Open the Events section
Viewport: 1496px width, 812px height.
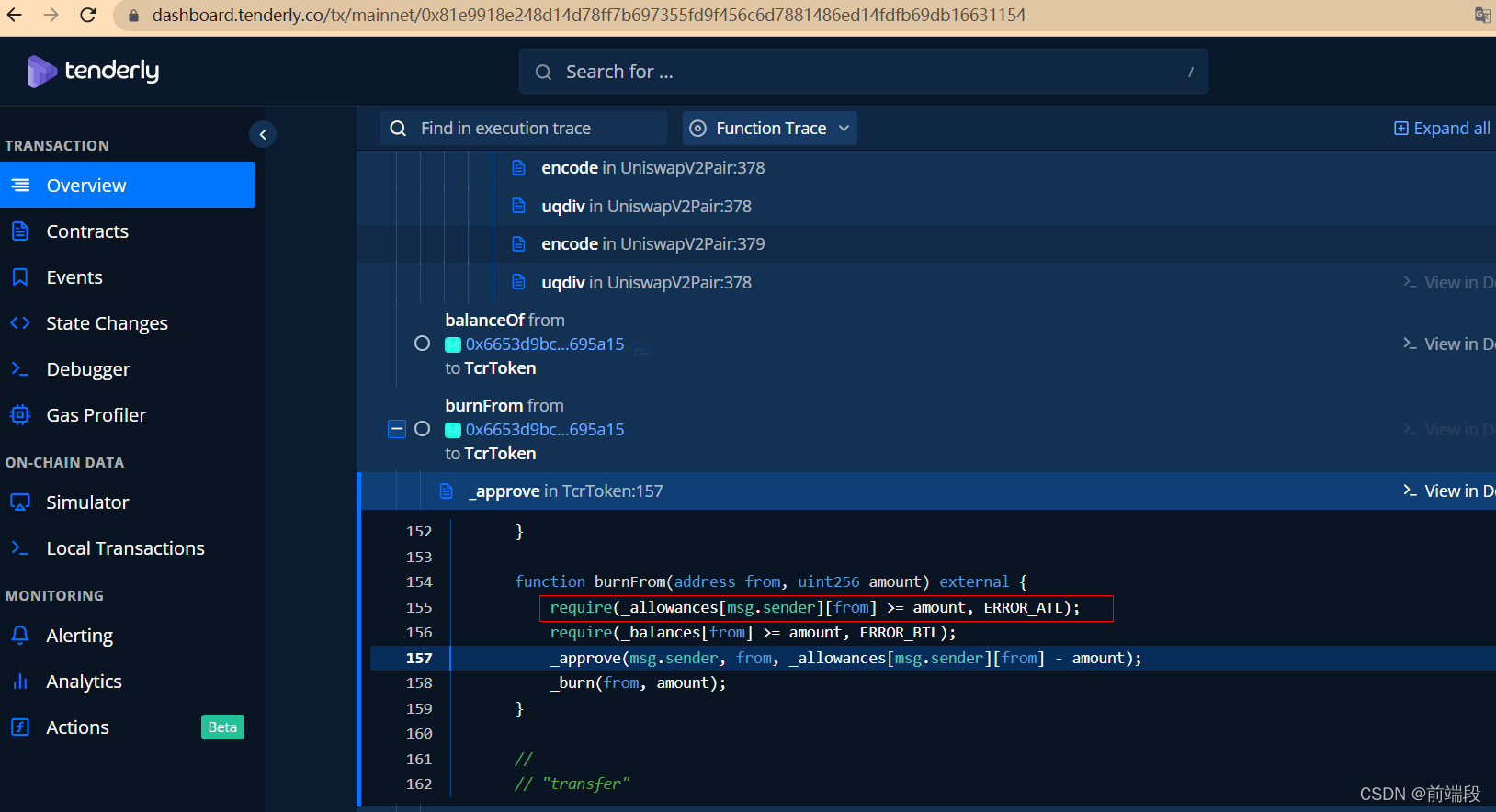[128, 276]
